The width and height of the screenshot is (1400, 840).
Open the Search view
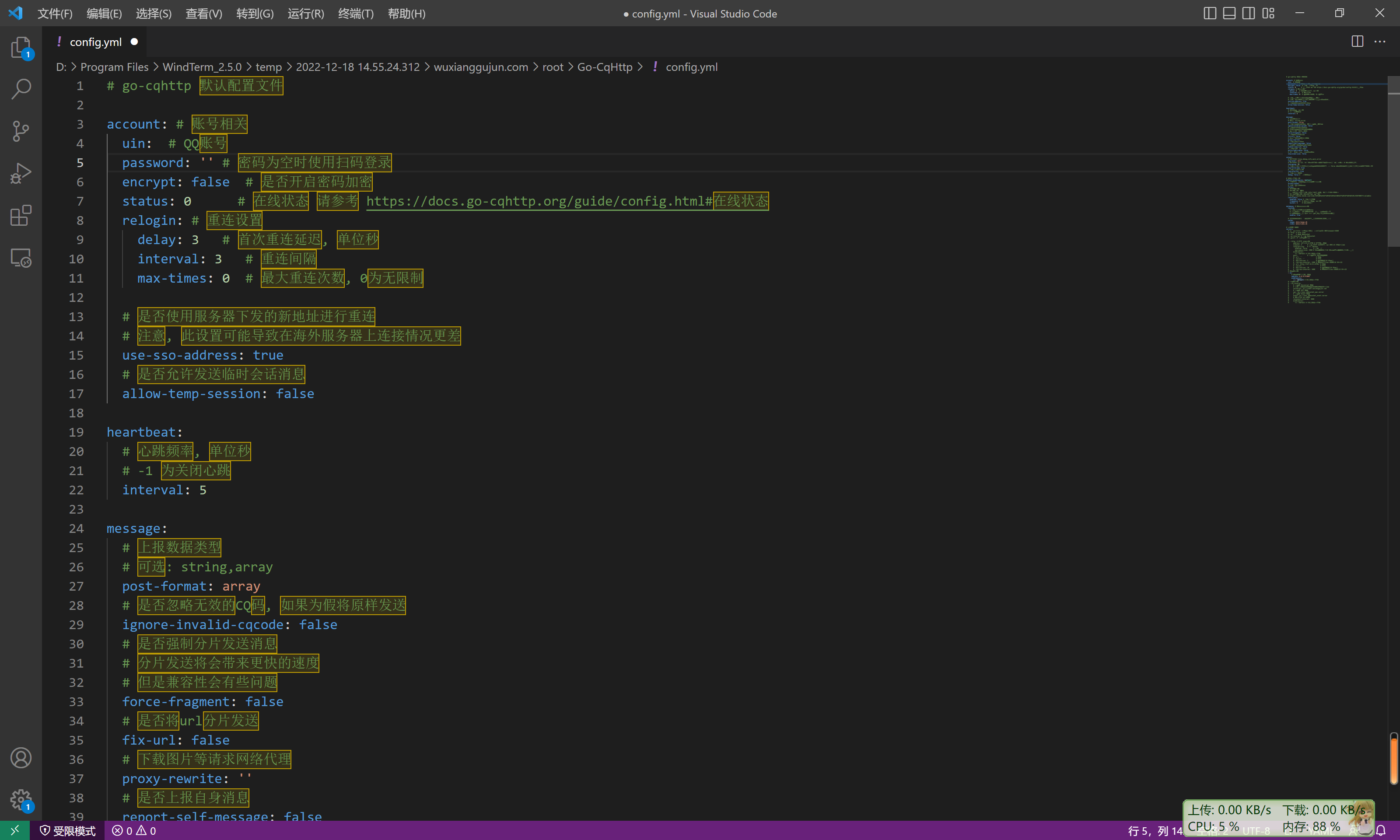coord(21,89)
